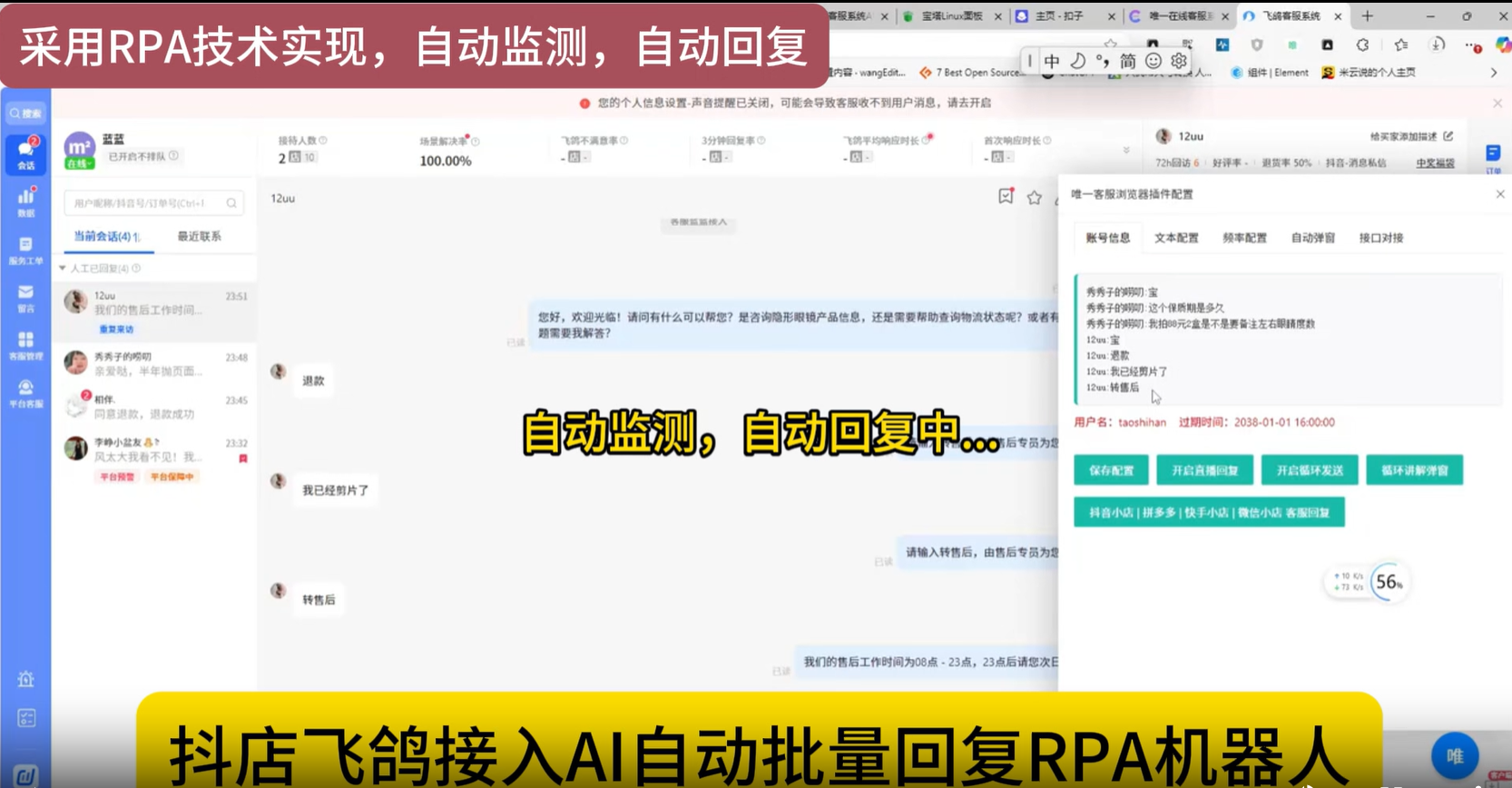
Task: Click the browser downloads icon
Action: click(1438, 44)
